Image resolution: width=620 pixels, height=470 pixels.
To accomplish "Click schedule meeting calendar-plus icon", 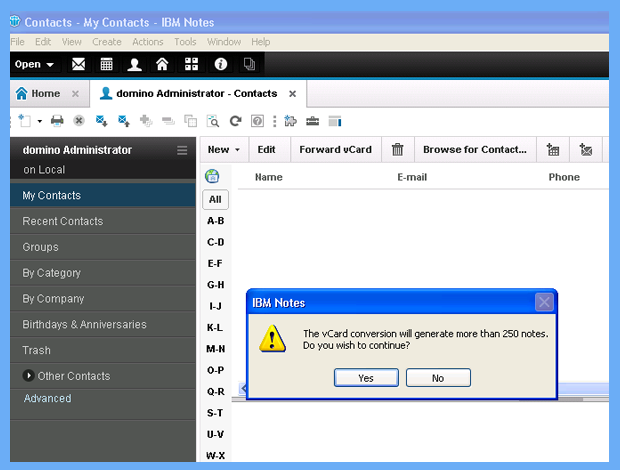I will 553,149.
